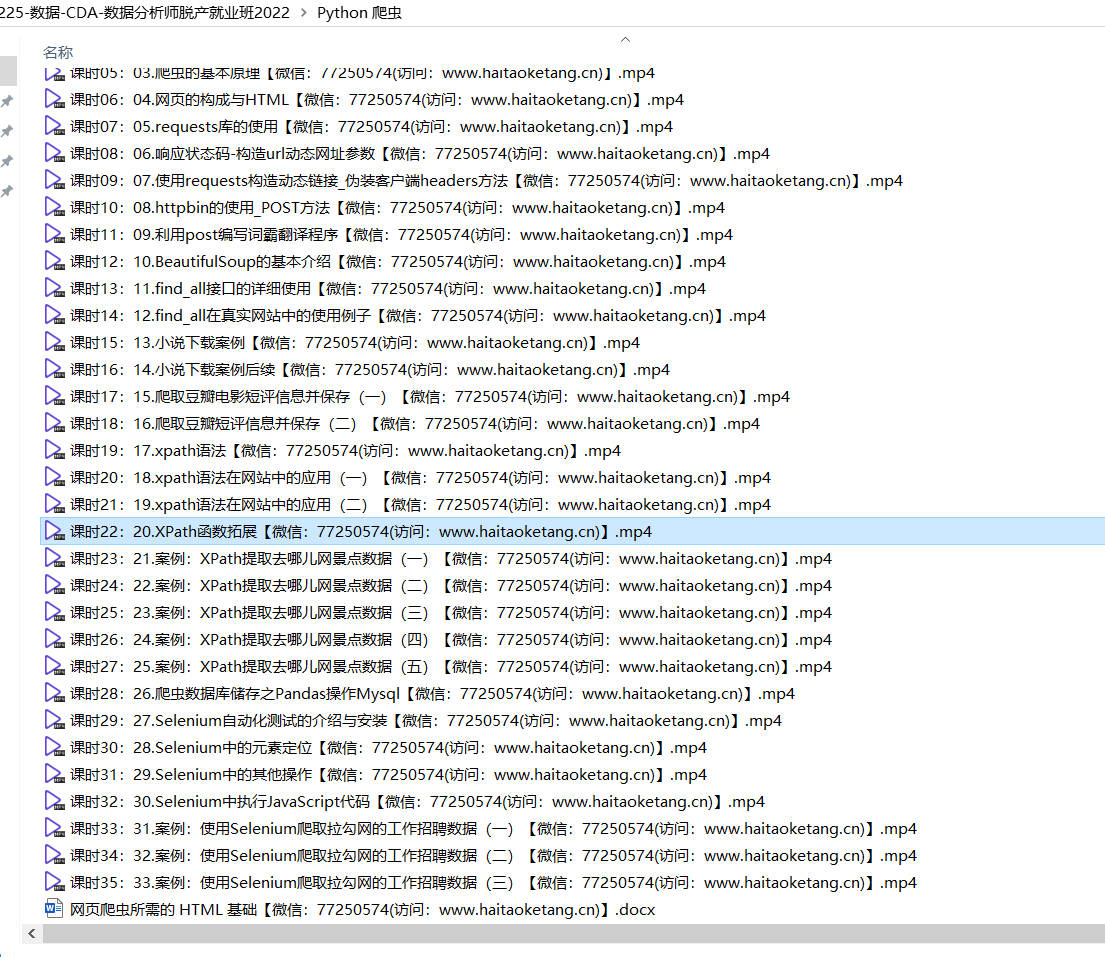
Task: Click the video icon of 课时22 file
Action: point(54,531)
